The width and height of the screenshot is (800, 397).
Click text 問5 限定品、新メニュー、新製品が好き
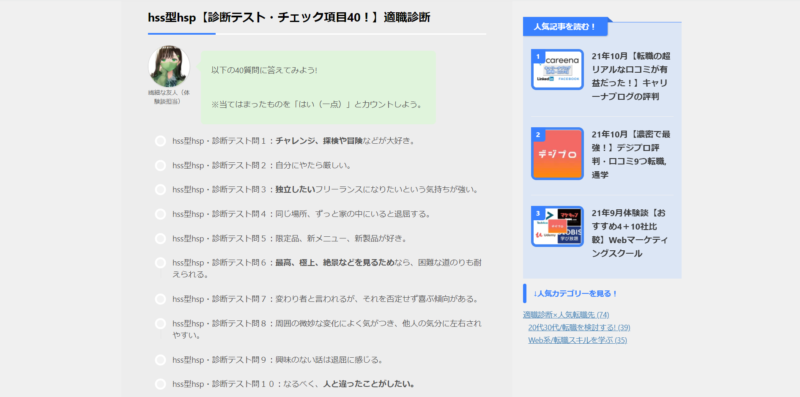pos(289,238)
